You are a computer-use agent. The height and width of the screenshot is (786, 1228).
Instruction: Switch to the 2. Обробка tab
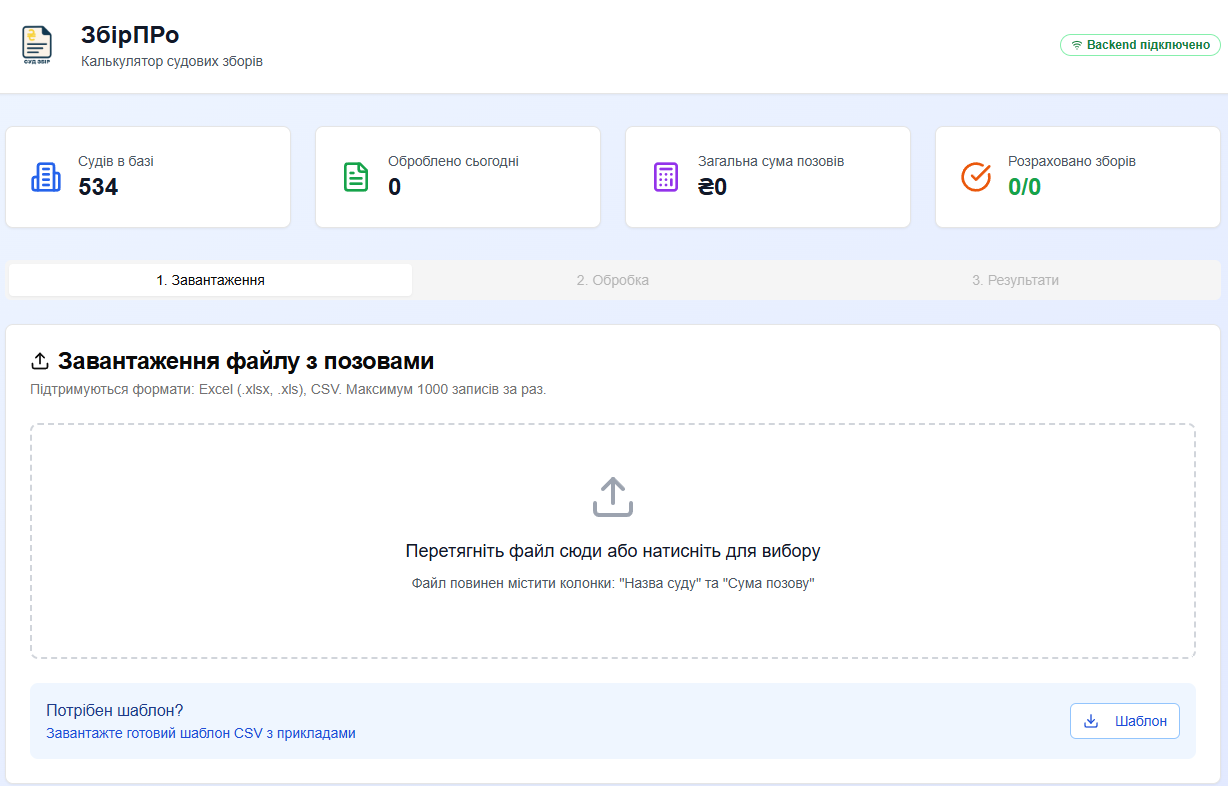[614, 280]
